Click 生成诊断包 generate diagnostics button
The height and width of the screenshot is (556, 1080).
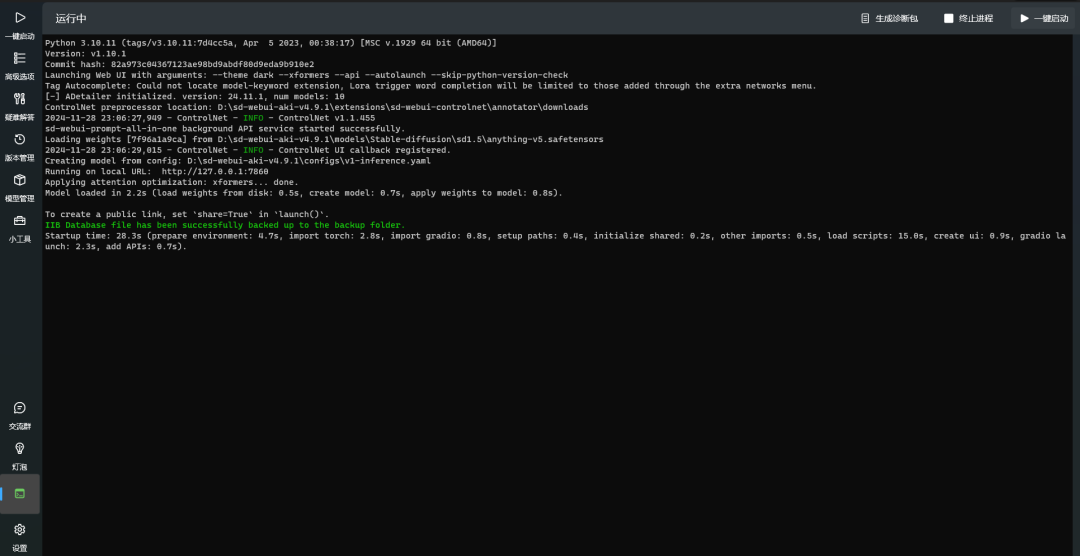[889, 19]
